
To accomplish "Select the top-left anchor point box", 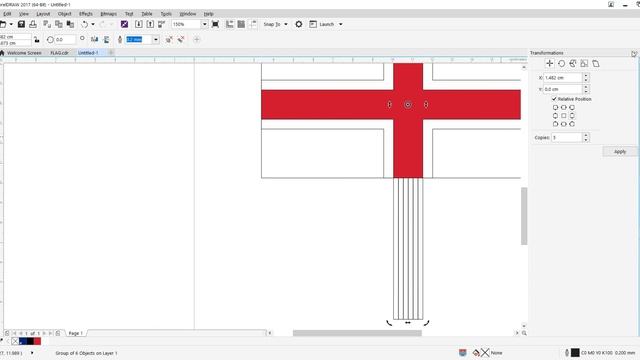I will [x=555, y=108].
